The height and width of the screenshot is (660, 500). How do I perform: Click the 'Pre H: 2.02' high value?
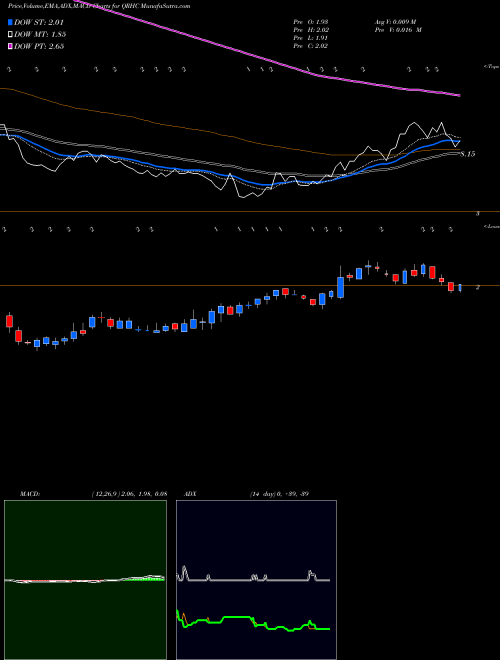(311, 30)
